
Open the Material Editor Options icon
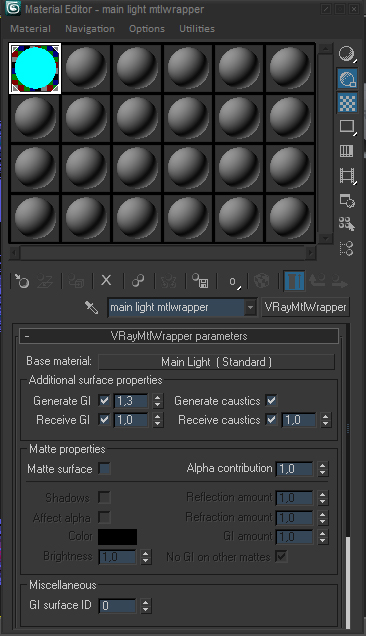[347, 200]
